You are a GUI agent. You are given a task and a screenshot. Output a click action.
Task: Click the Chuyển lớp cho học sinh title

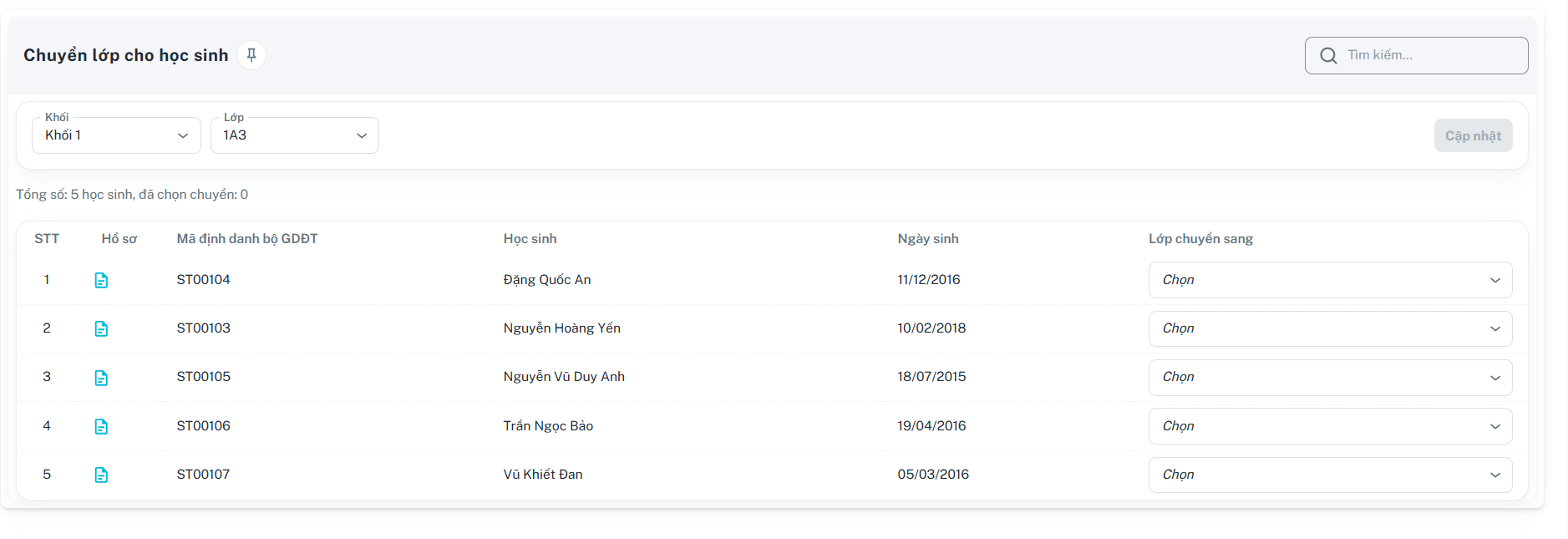126,55
